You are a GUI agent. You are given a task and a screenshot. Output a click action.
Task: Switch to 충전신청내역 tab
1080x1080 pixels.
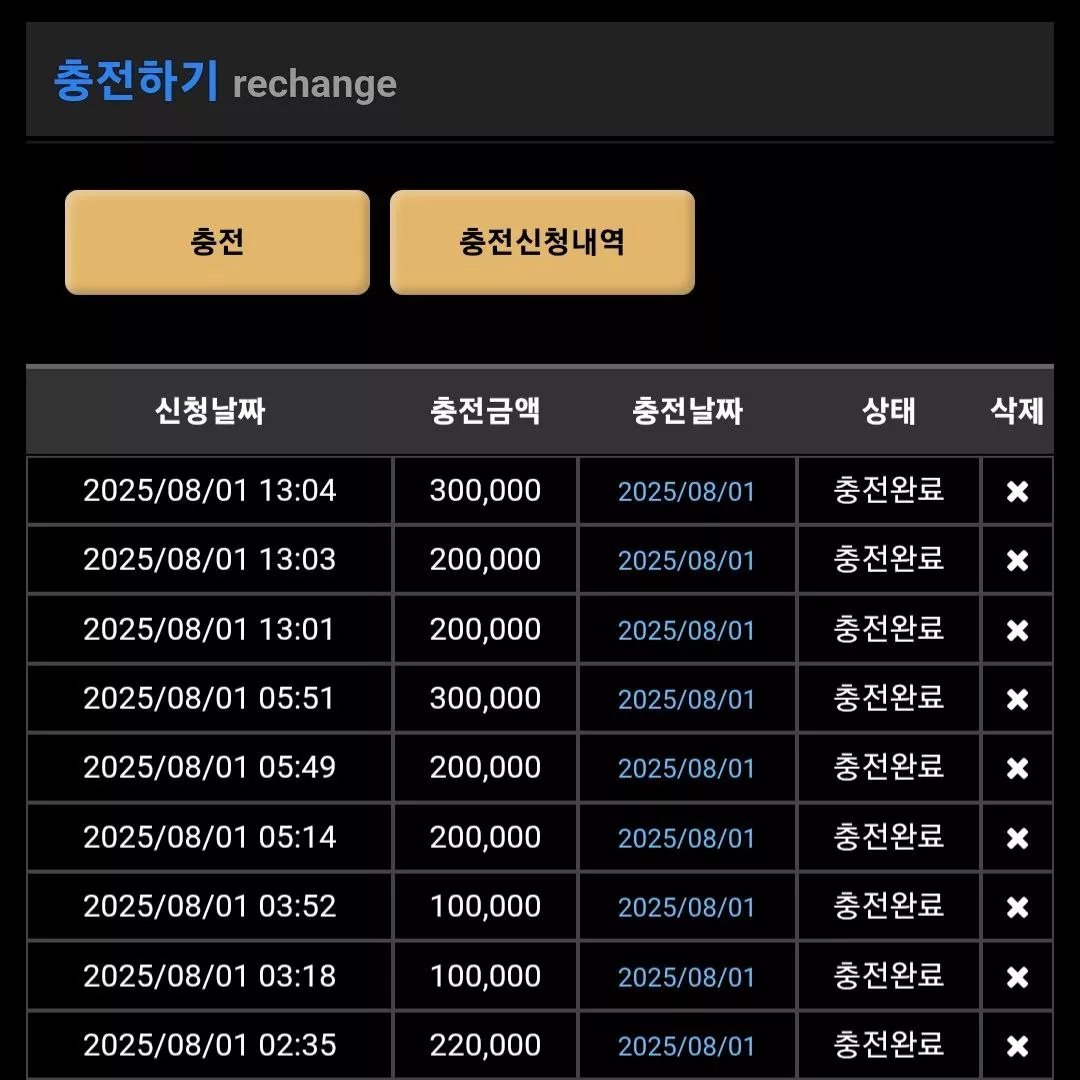[x=542, y=242]
